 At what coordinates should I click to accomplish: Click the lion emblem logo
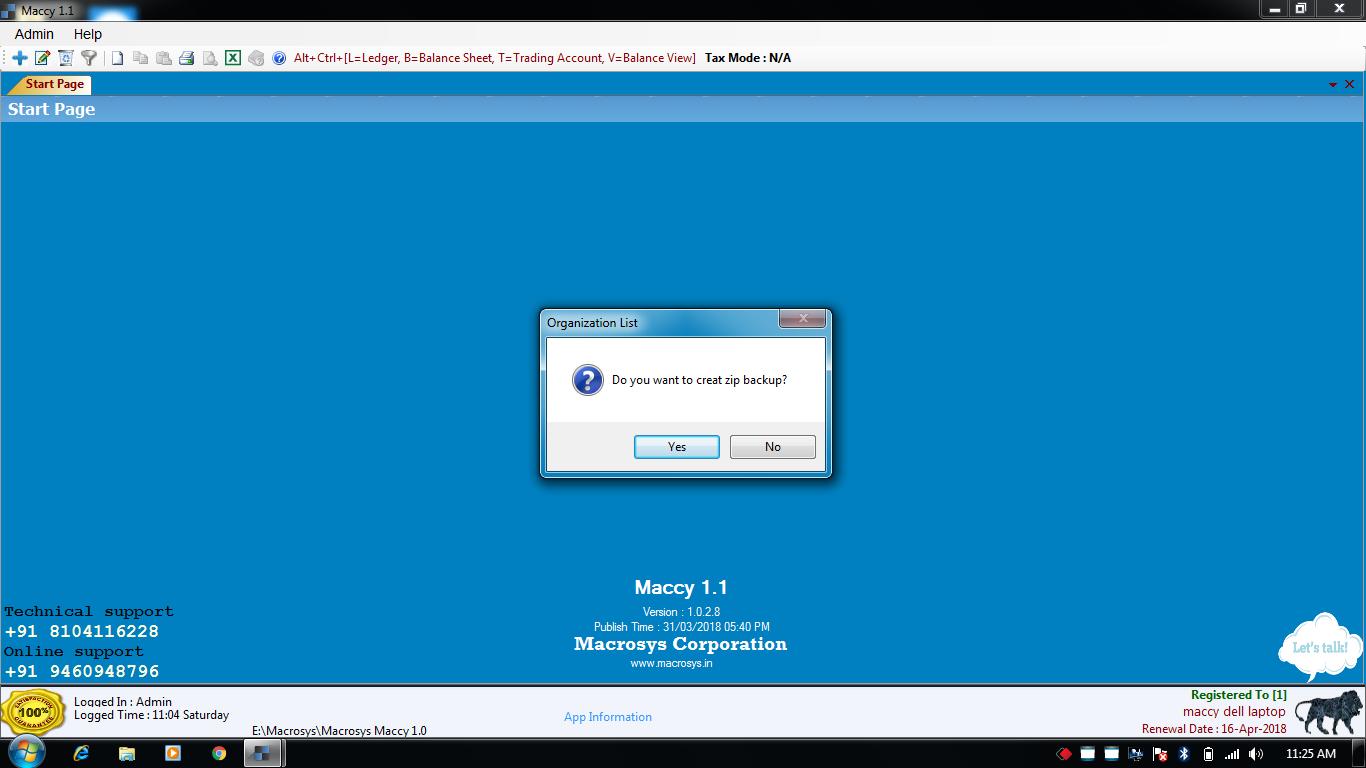(1329, 714)
